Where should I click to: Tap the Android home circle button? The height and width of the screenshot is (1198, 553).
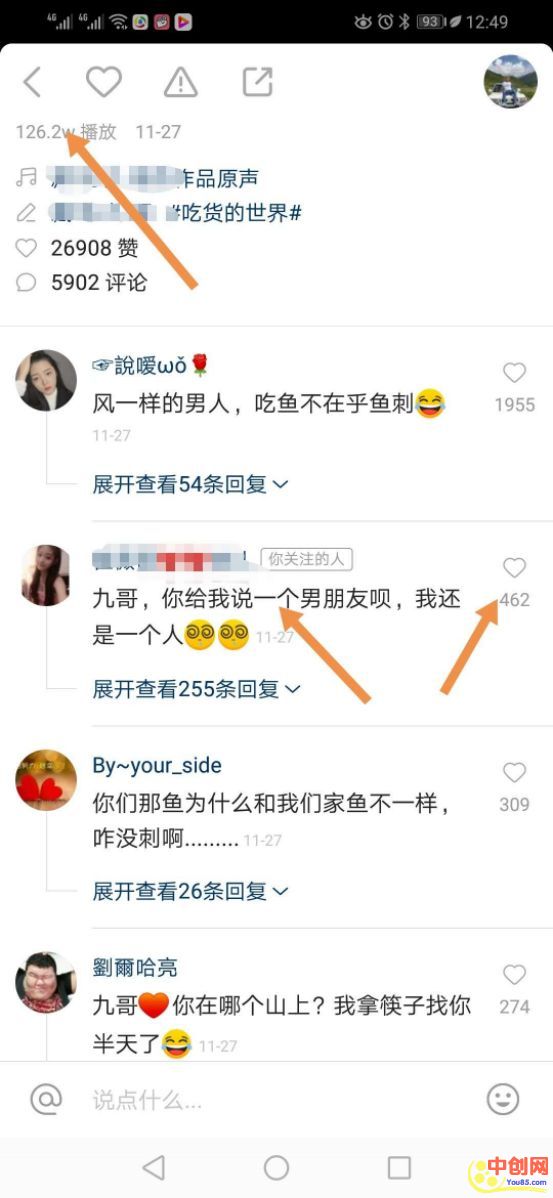coord(276,1167)
